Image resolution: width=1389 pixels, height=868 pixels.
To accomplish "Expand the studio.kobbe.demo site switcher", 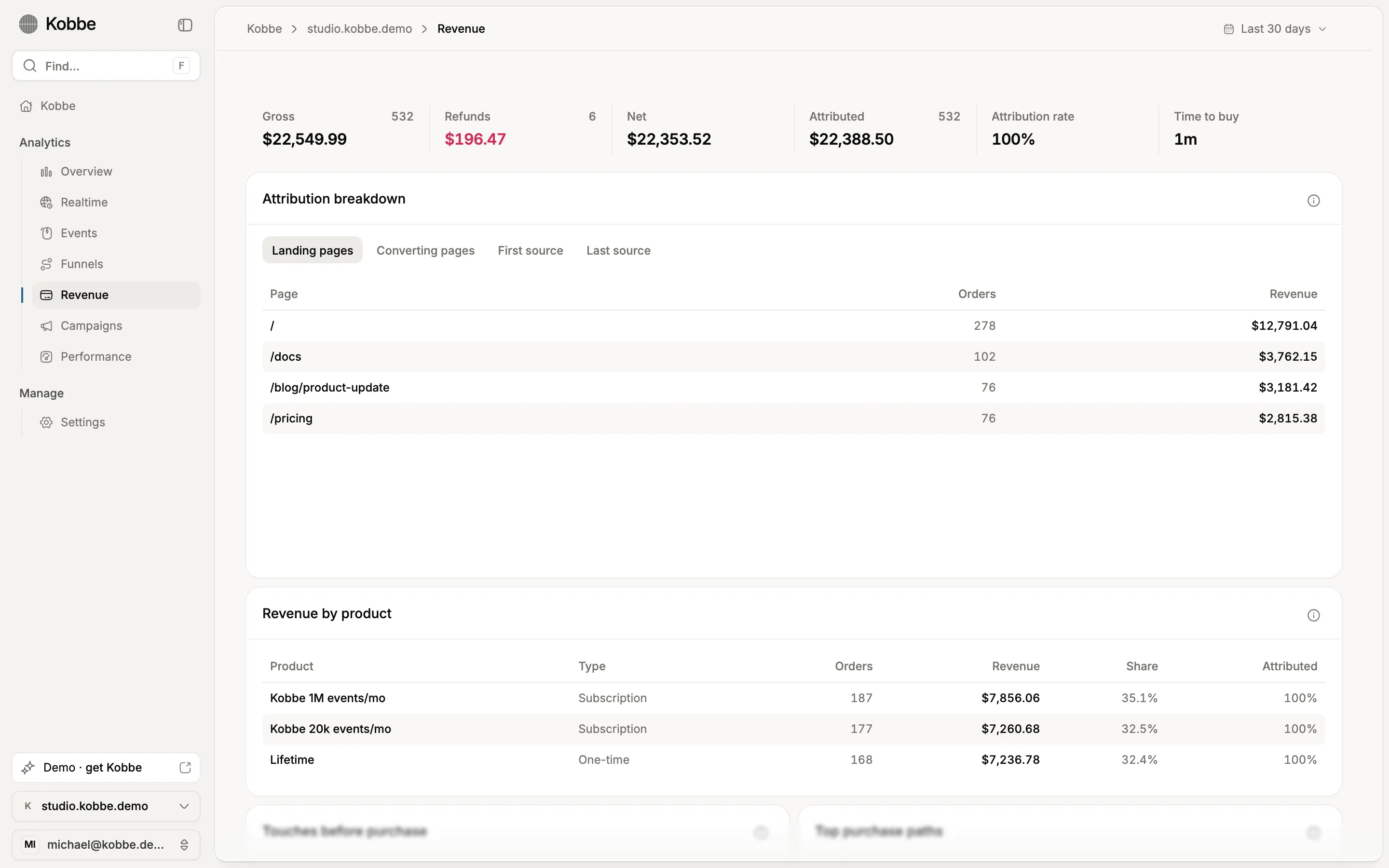I will 106,806.
